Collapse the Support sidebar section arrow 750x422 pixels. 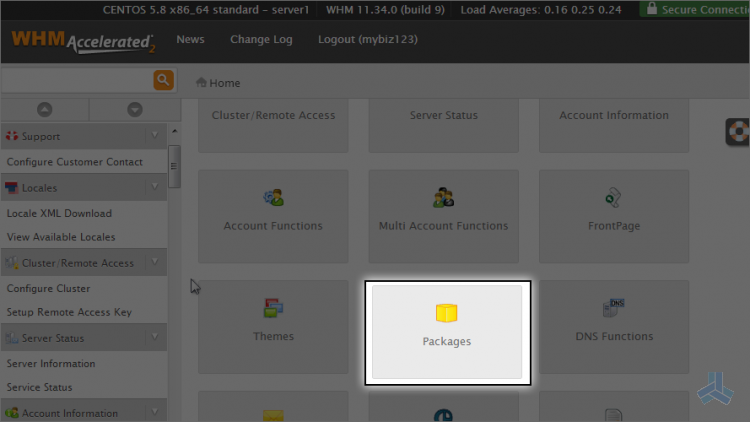[155, 136]
